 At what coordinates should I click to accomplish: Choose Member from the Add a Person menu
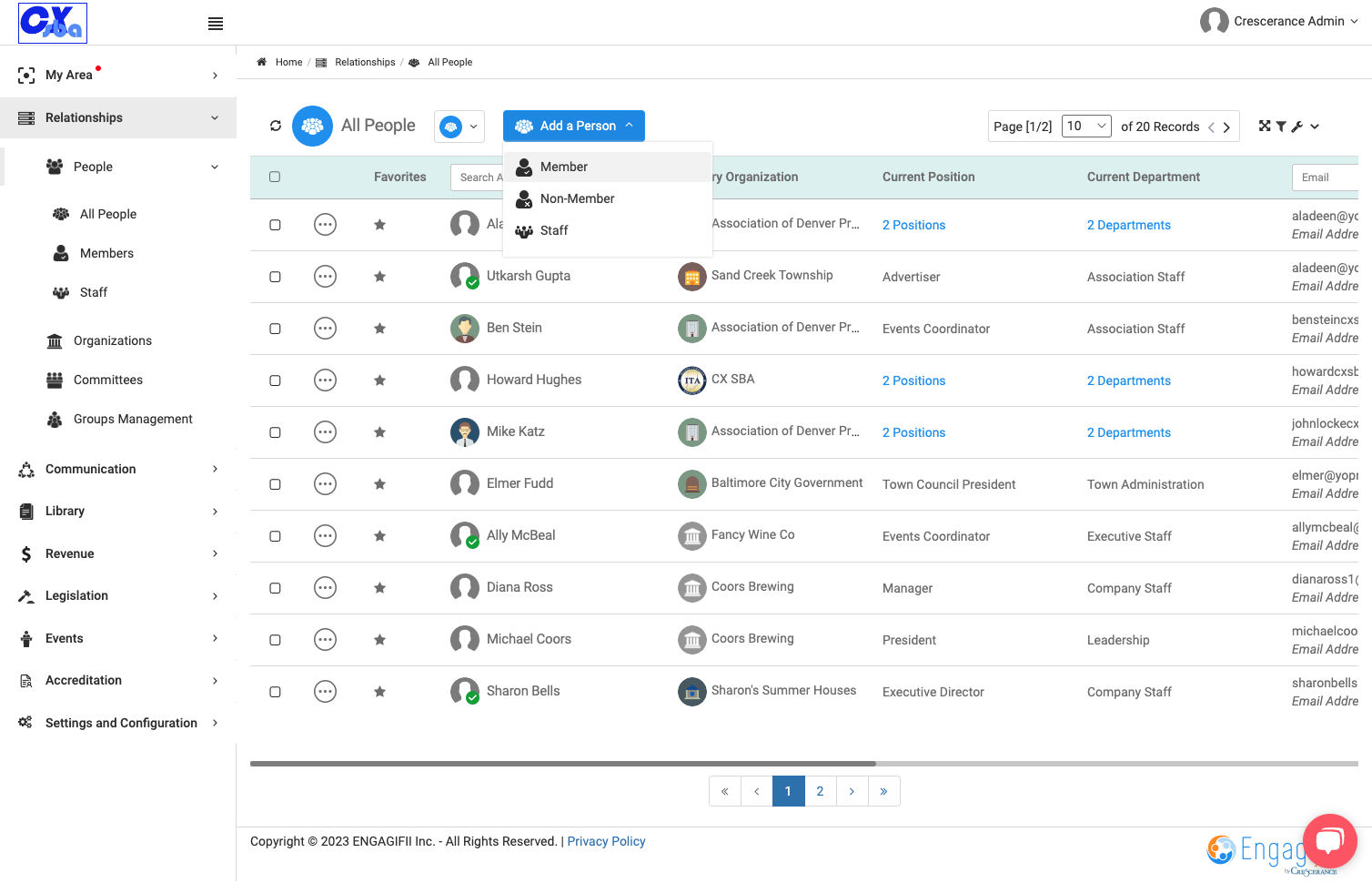pyautogui.click(x=607, y=167)
